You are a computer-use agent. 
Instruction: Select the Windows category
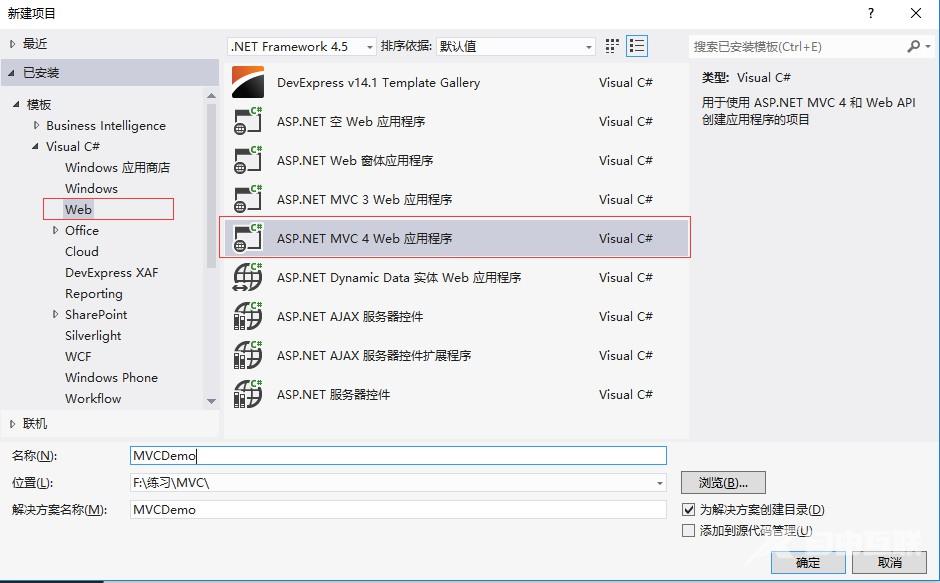tap(91, 188)
